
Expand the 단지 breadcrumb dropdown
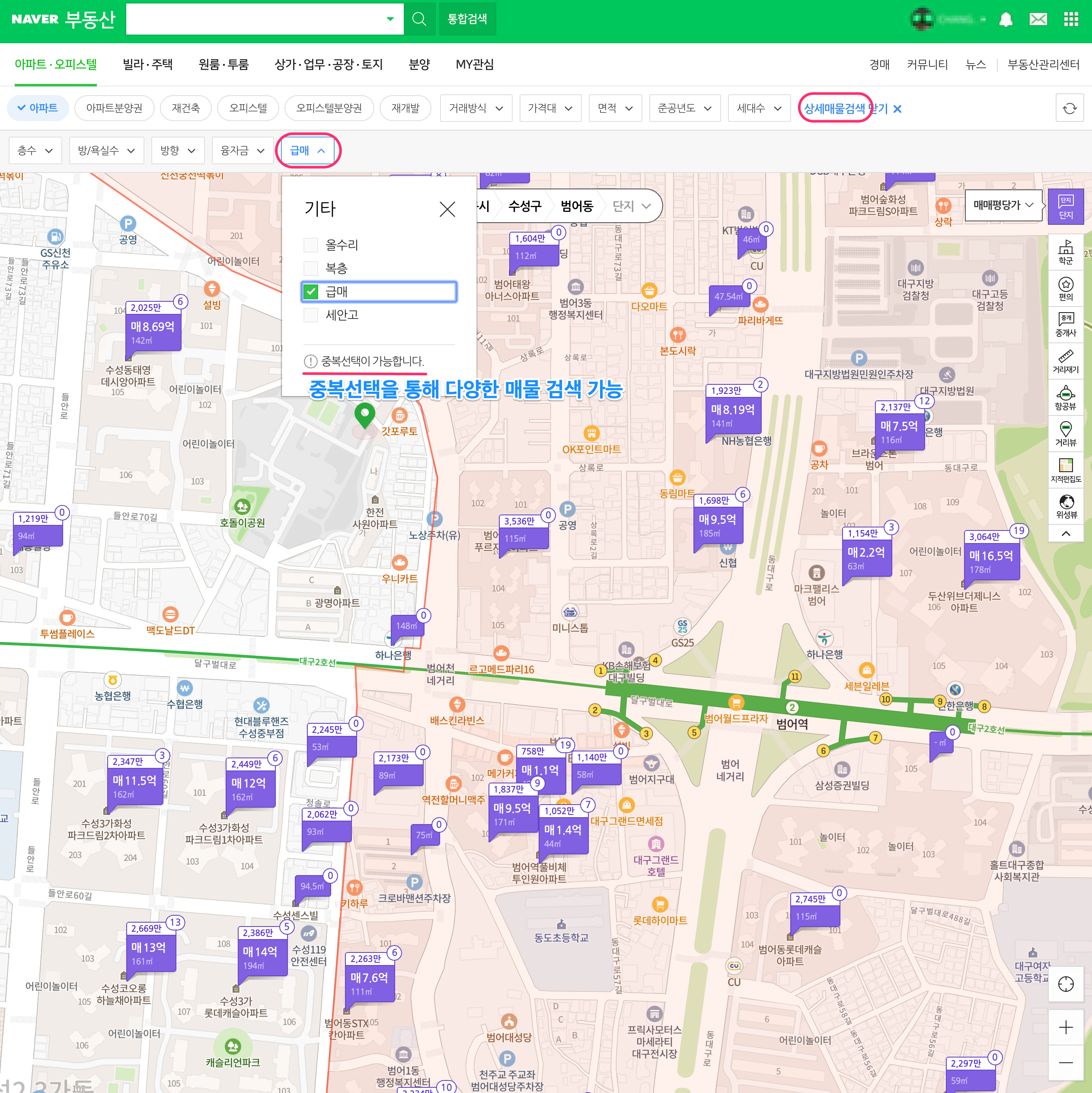pos(632,206)
